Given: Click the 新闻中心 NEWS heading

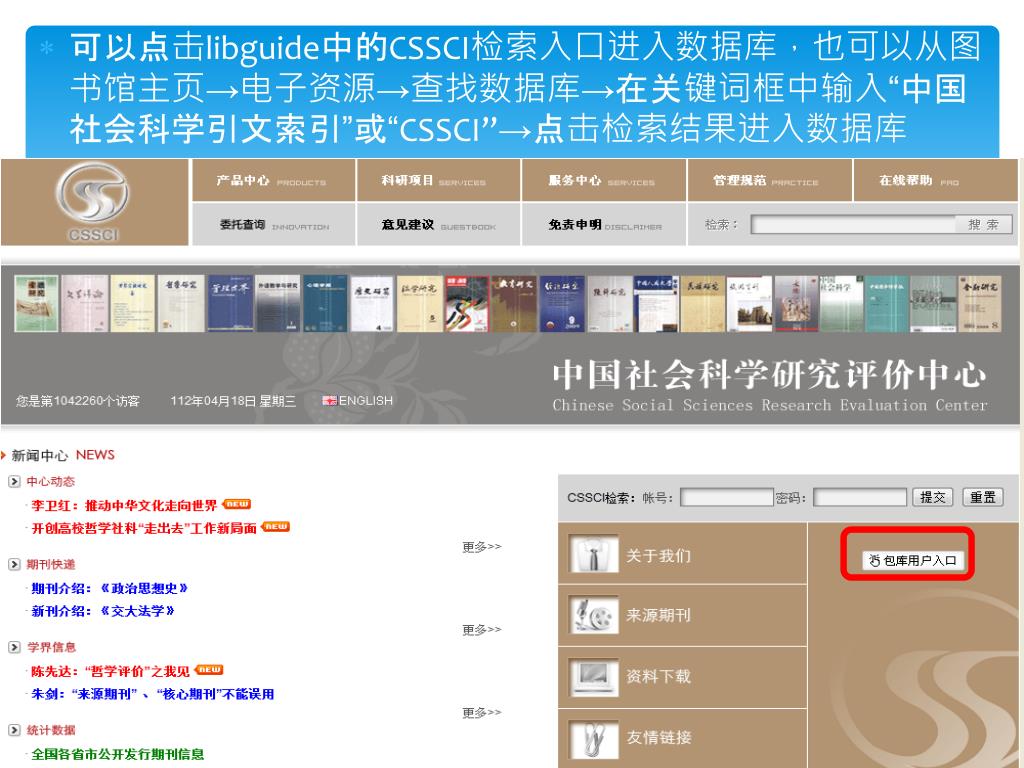Looking at the screenshot, I should click(x=63, y=455).
